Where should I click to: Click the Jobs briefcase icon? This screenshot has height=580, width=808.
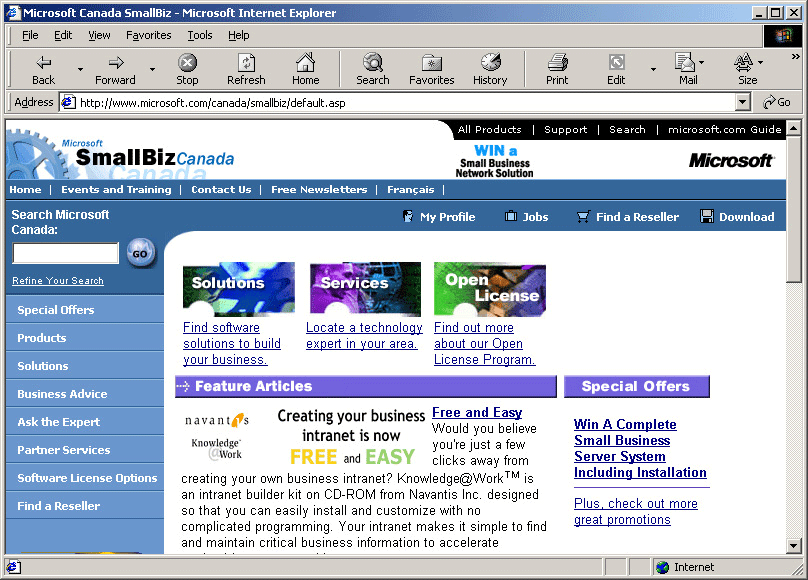pyautogui.click(x=511, y=216)
